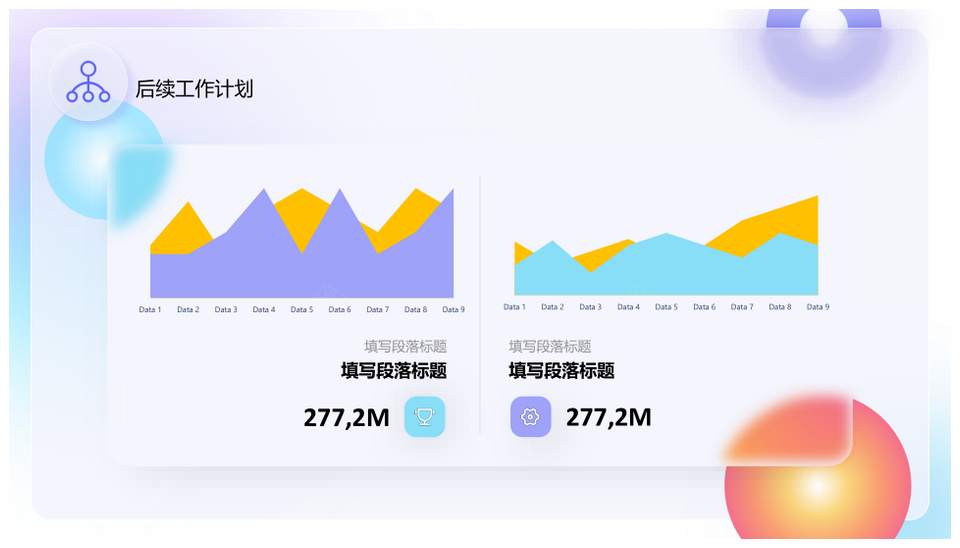The image size is (960, 548).
Task: Select the 277,2M value beside the gear icon
Action: pyautogui.click(x=608, y=418)
